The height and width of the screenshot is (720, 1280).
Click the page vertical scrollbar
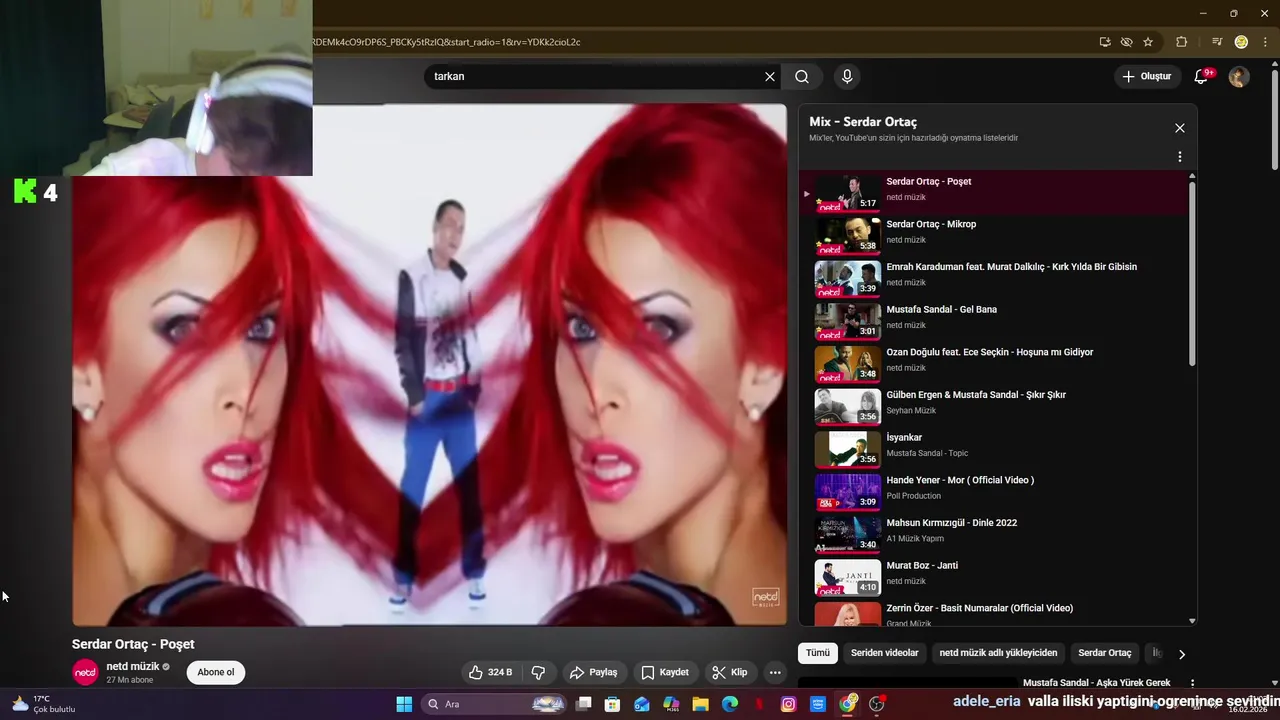pos(1275,120)
